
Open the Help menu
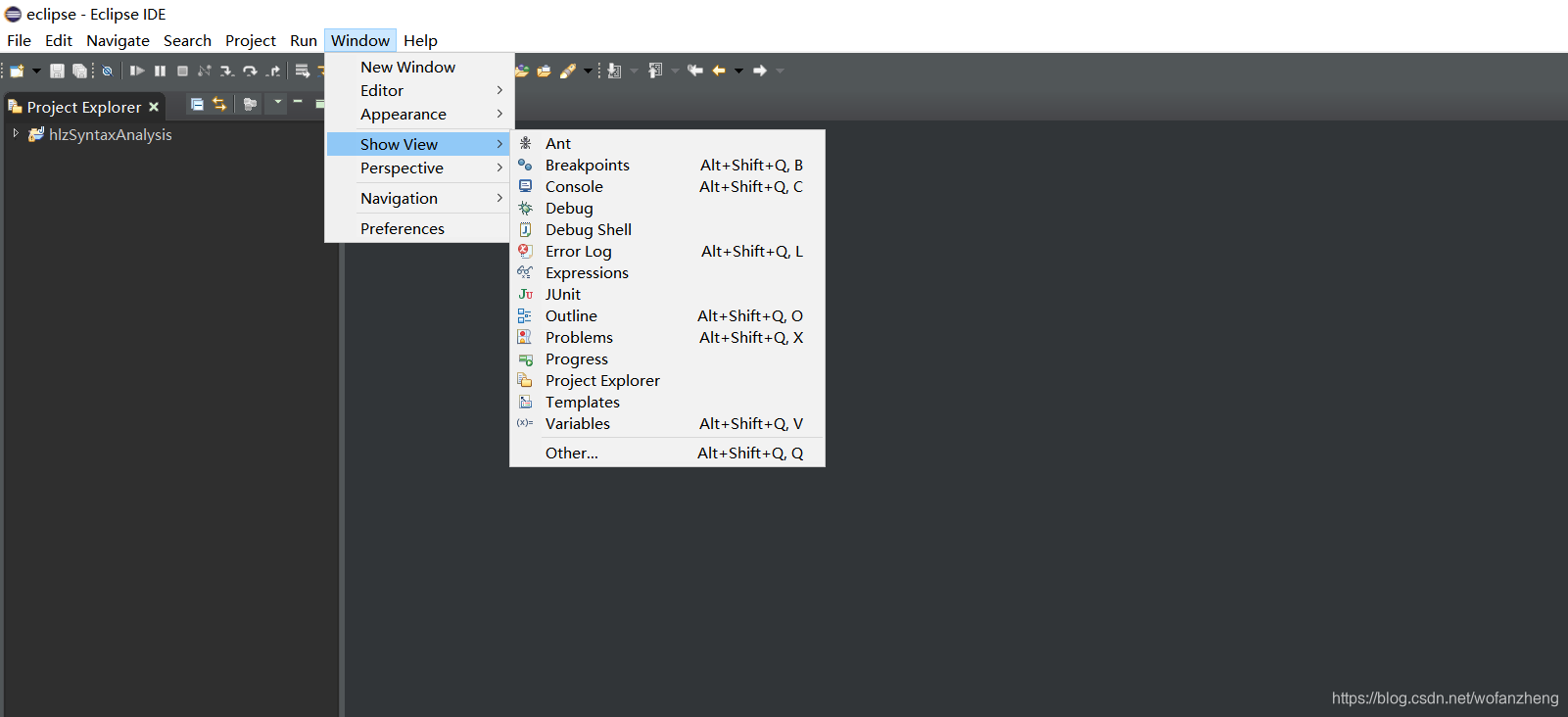point(420,41)
